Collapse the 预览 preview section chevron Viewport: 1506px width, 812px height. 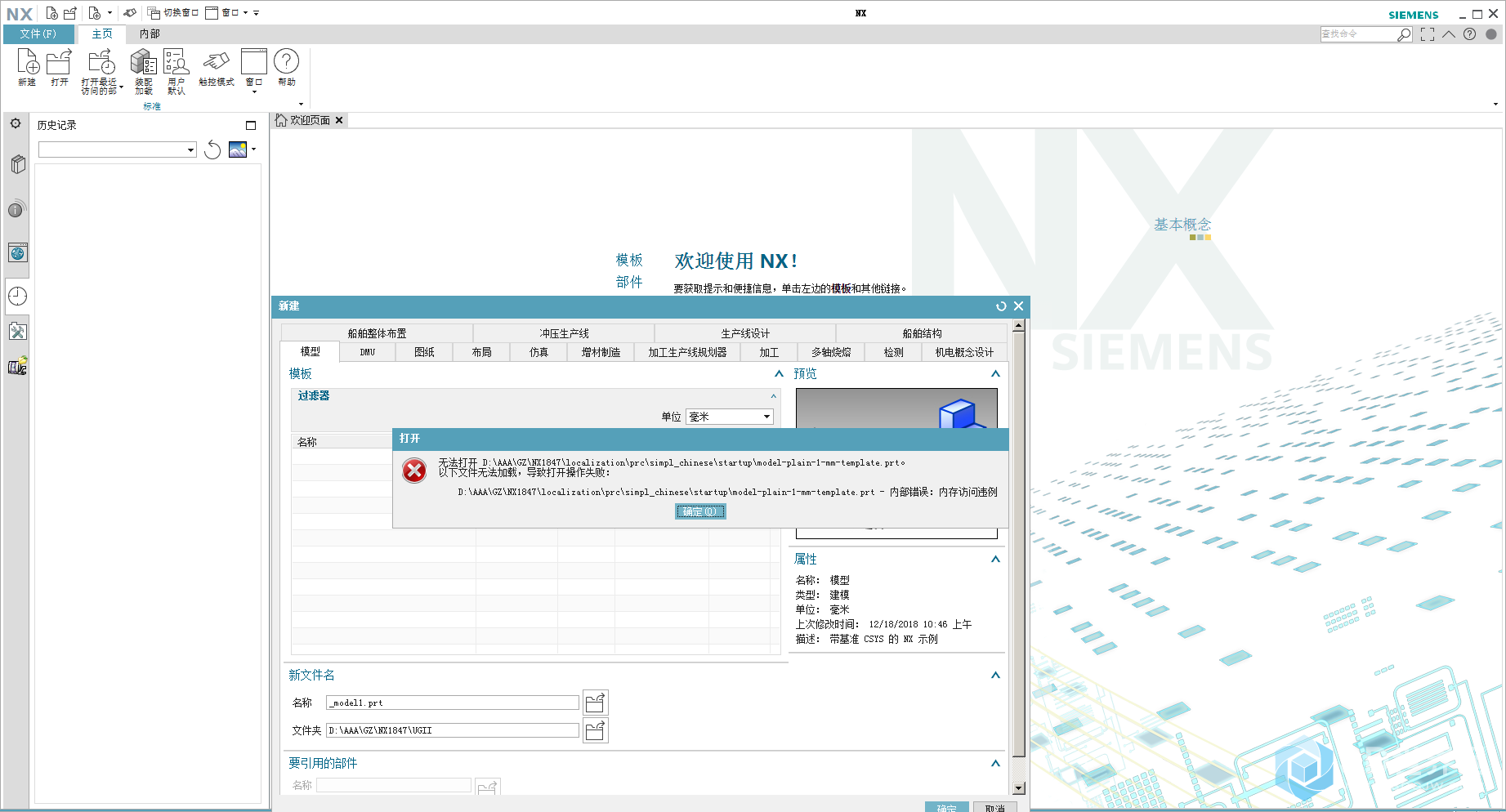click(x=995, y=373)
